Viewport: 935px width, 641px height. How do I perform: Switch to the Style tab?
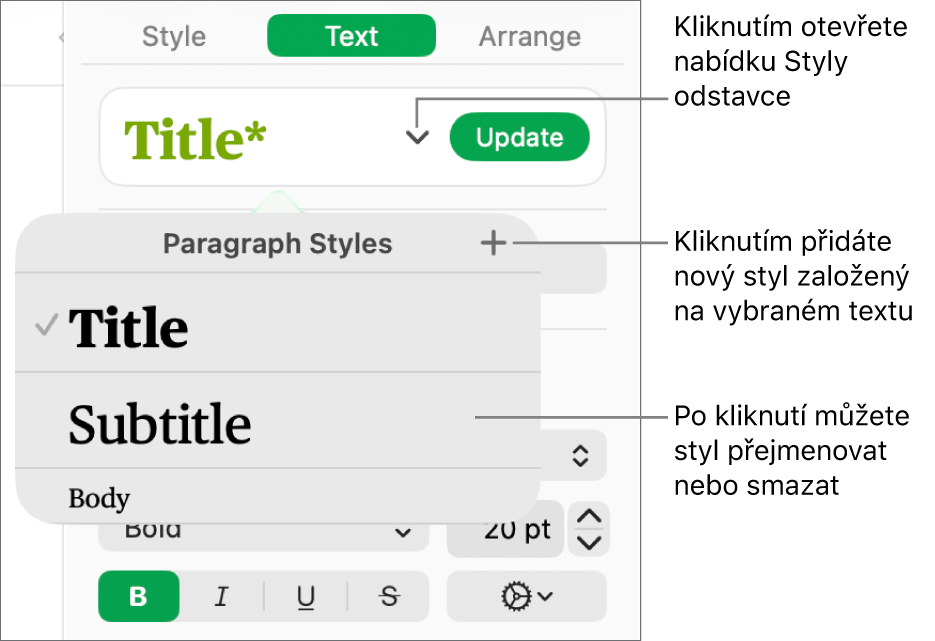(x=172, y=36)
